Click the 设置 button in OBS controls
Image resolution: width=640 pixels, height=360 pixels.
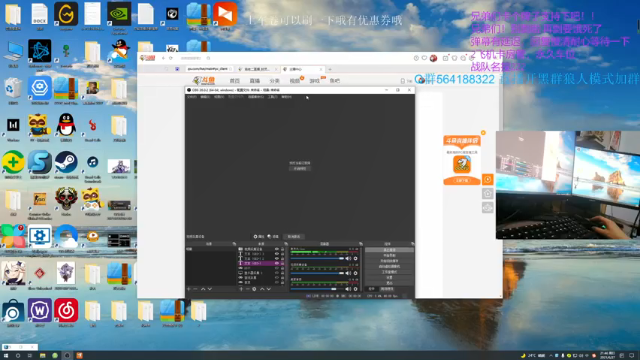pos(389,277)
